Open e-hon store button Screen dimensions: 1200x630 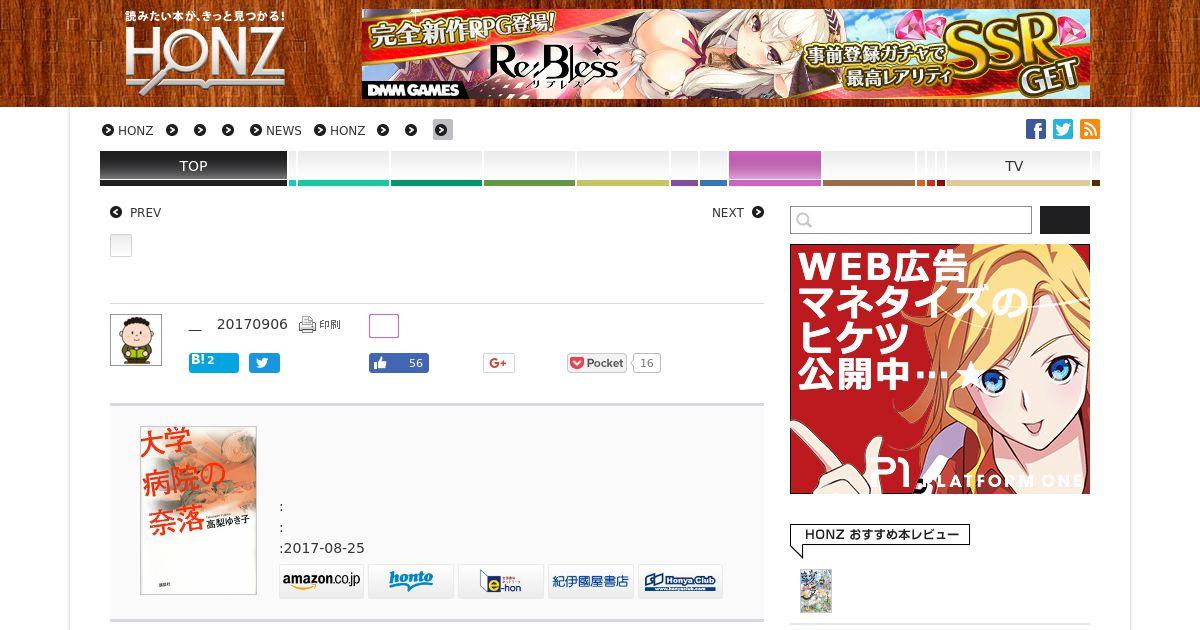(x=501, y=581)
